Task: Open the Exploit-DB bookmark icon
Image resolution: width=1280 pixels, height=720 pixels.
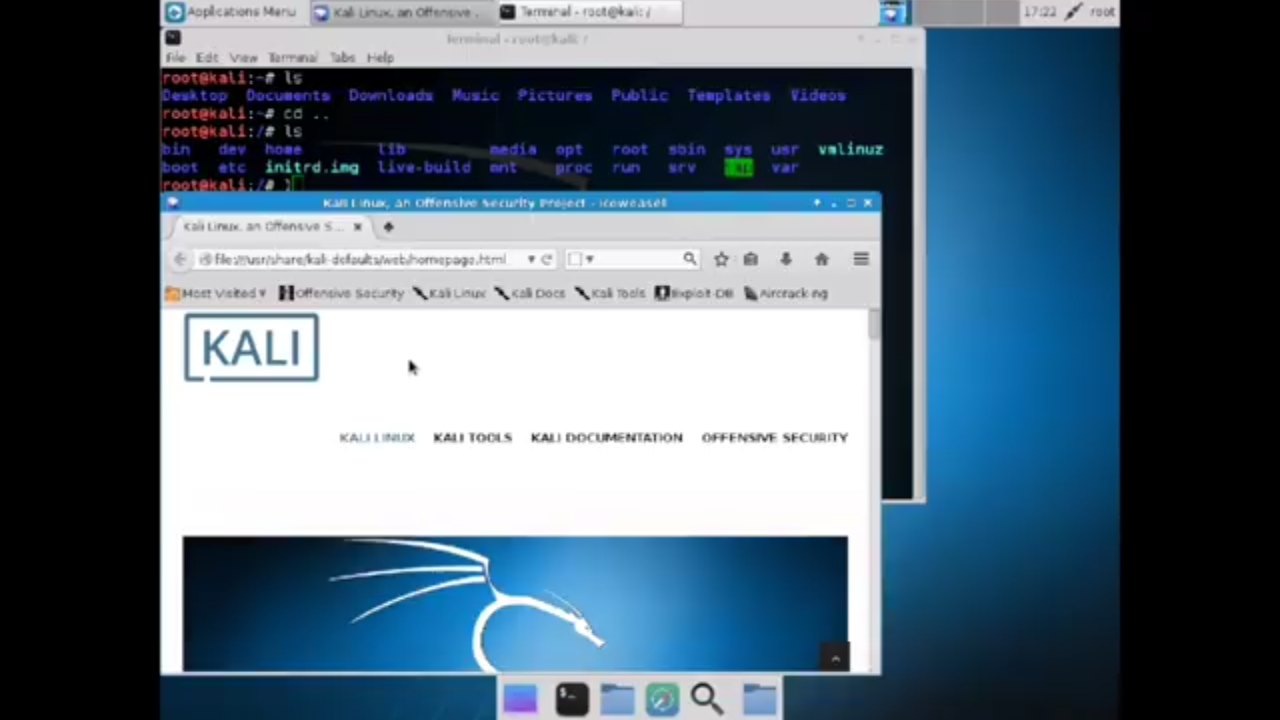Action: 662,293
